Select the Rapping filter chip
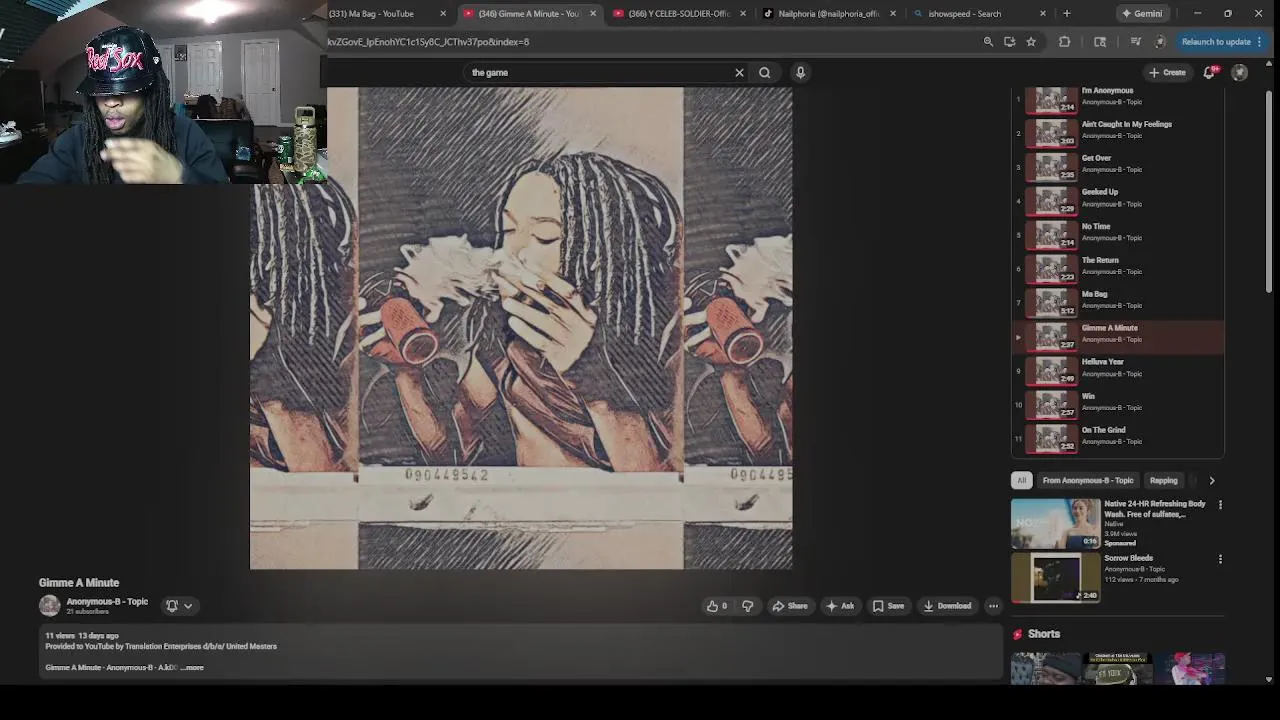1280x720 pixels. (1163, 480)
